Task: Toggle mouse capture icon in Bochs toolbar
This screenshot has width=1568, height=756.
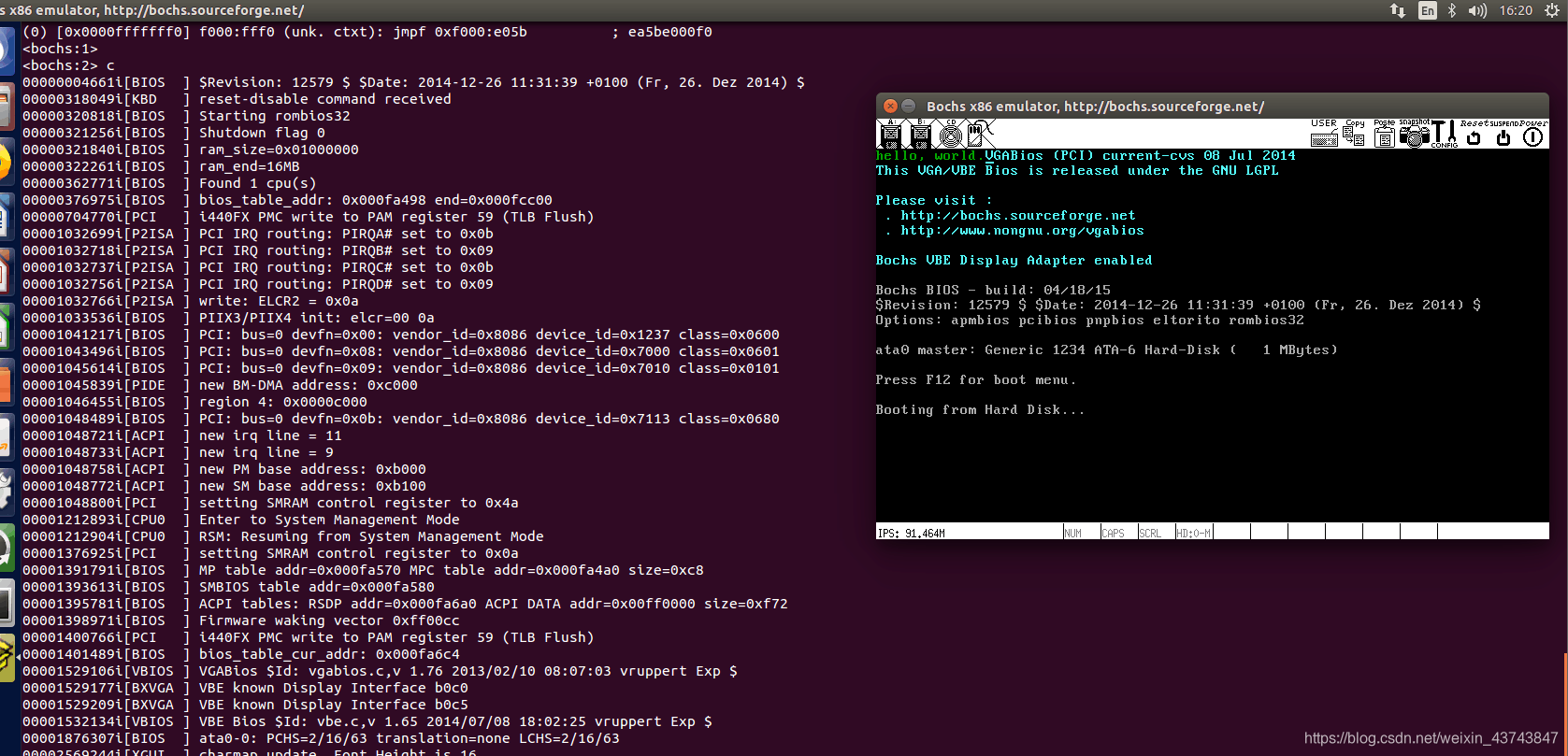Action: tap(980, 134)
